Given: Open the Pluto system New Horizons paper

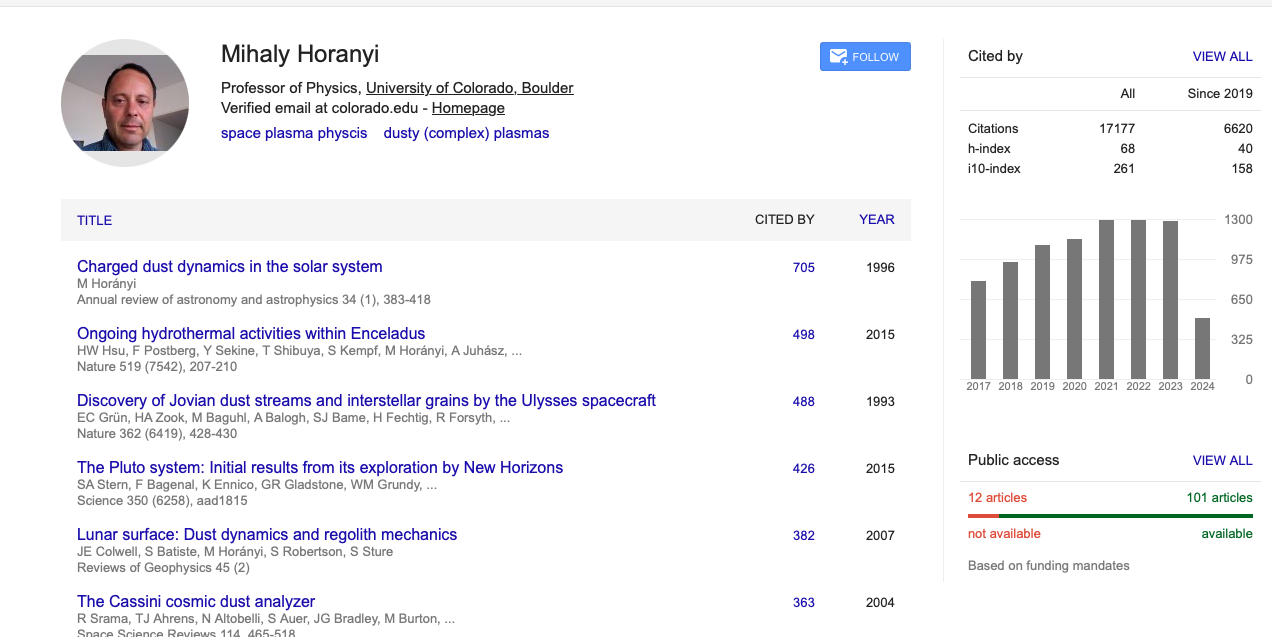Looking at the screenshot, I should click(320, 468).
